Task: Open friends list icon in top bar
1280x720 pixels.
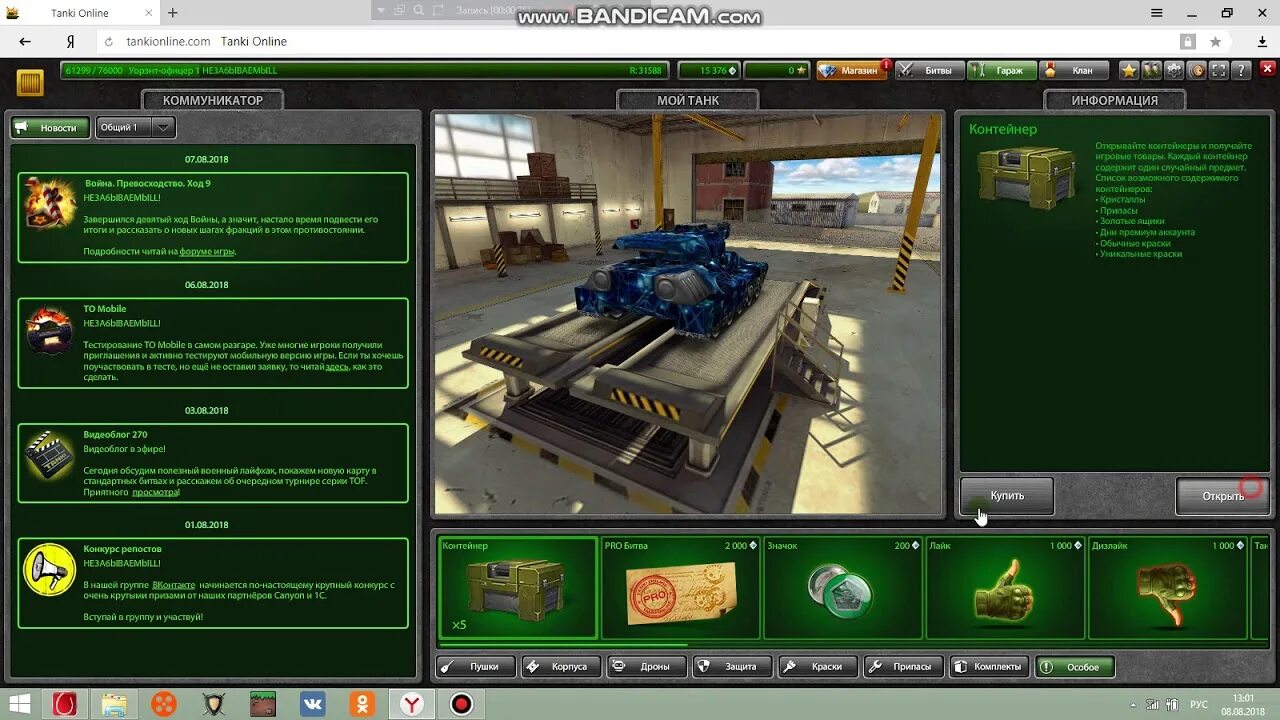Action: click(x=1152, y=71)
